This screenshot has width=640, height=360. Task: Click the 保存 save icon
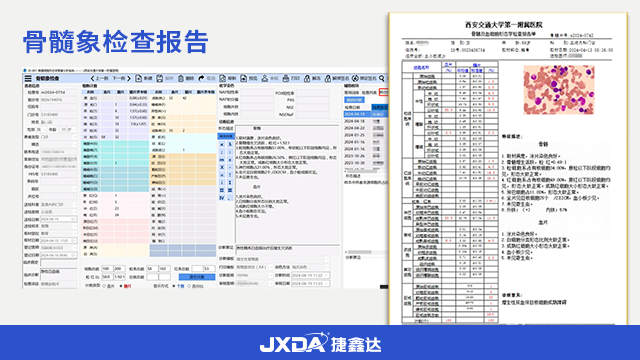[160, 78]
